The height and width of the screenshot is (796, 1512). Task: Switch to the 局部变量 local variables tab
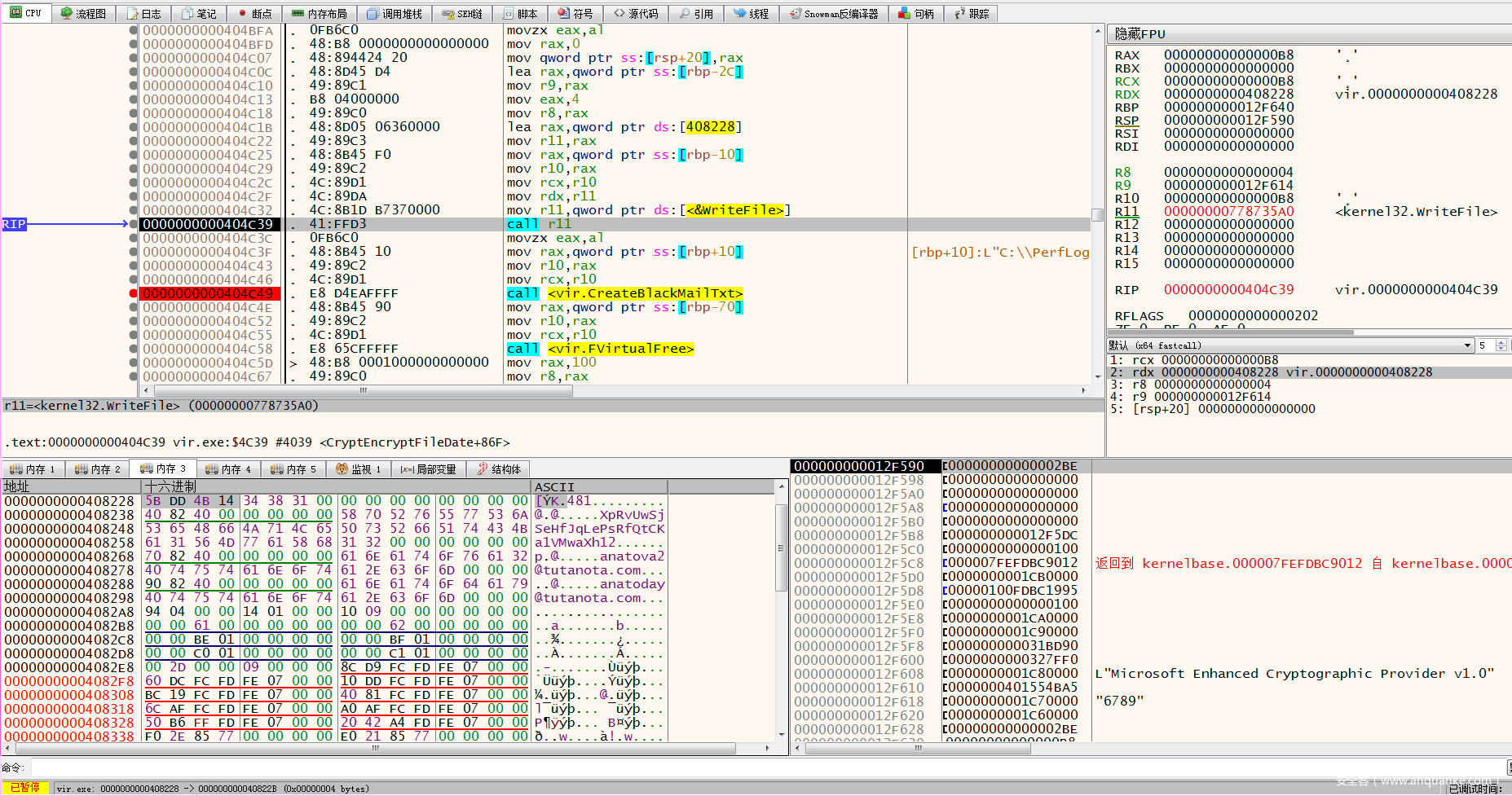pos(428,469)
